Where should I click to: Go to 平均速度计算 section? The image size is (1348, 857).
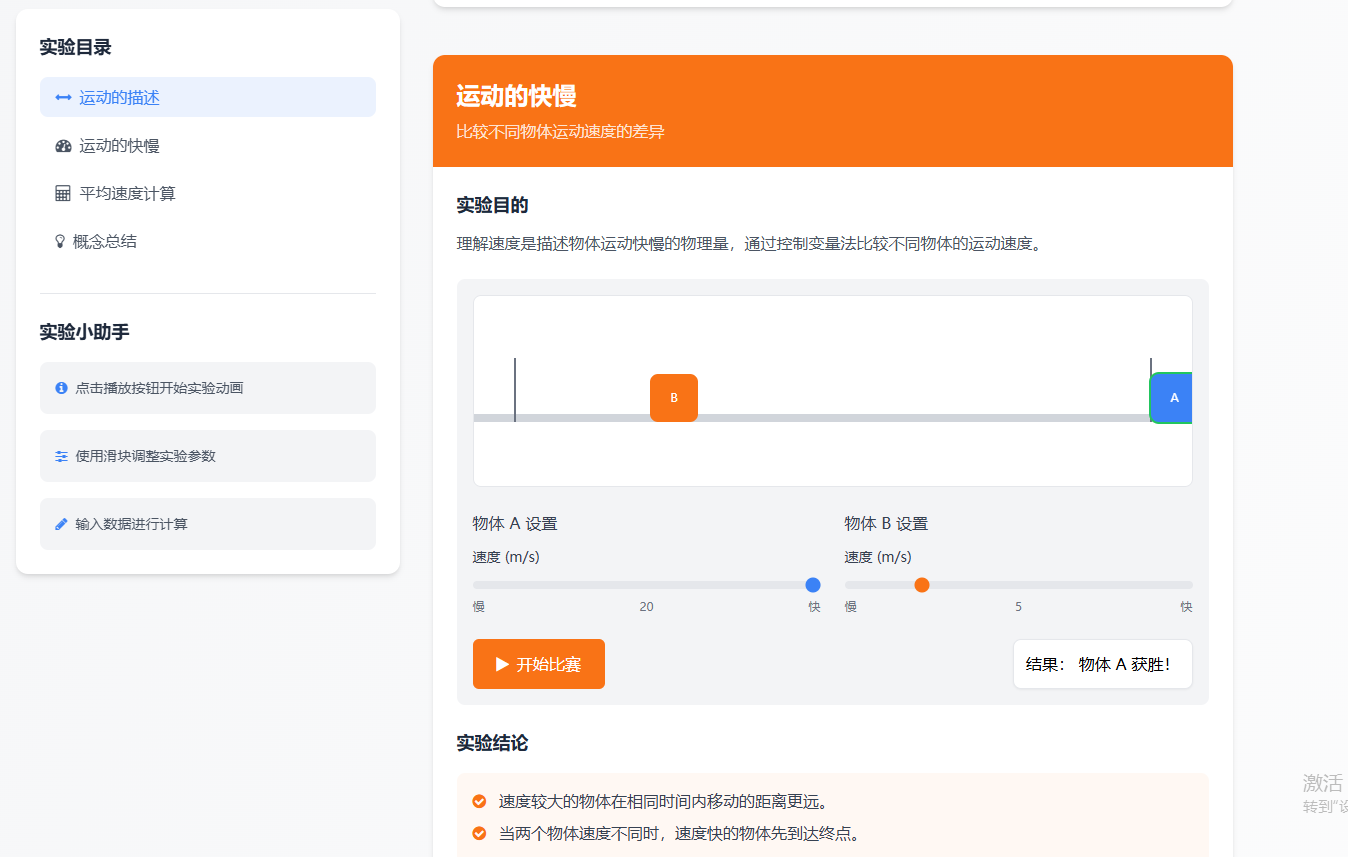(127, 194)
